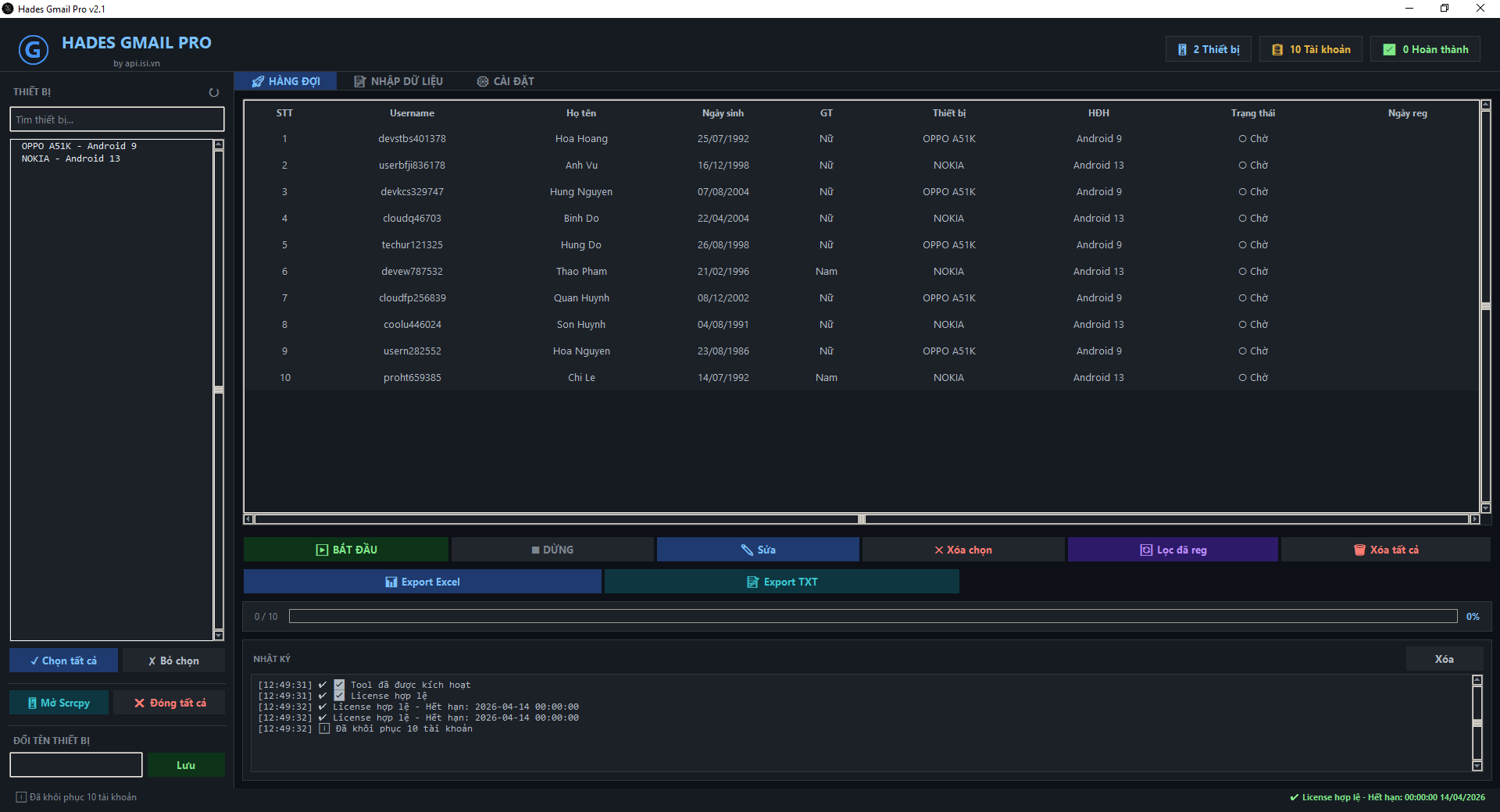Deselect devices with Bỏ chọn
The width and height of the screenshot is (1500, 812).
(173, 661)
